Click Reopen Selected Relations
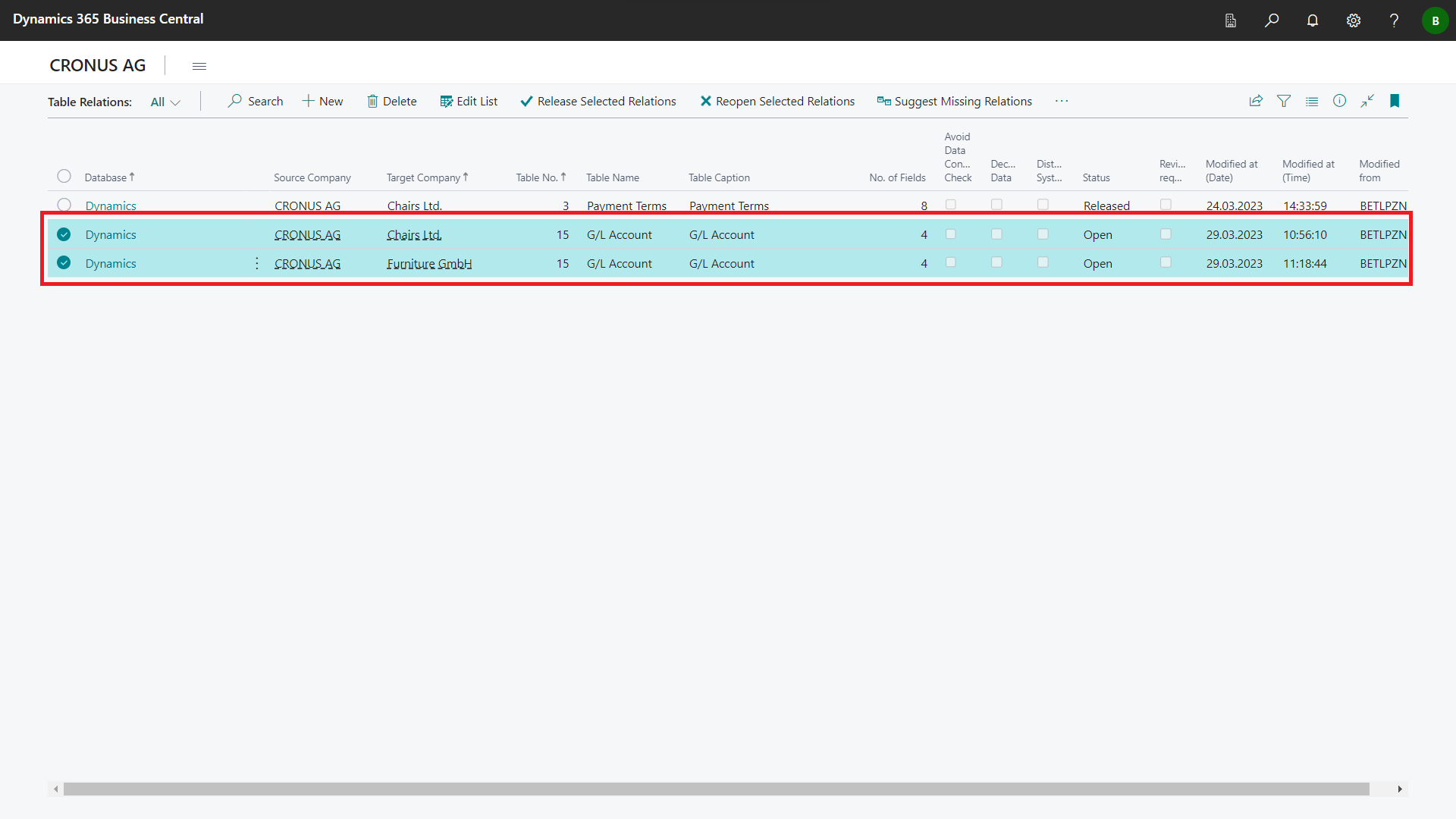Image resolution: width=1456 pixels, height=819 pixels. click(x=777, y=101)
